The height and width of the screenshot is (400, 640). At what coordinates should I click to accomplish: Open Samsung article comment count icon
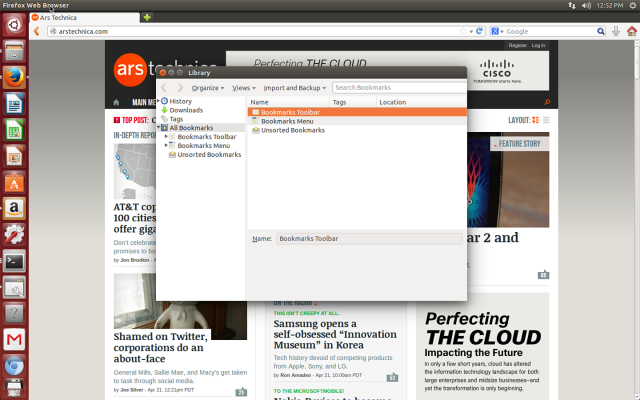click(x=392, y=378)
